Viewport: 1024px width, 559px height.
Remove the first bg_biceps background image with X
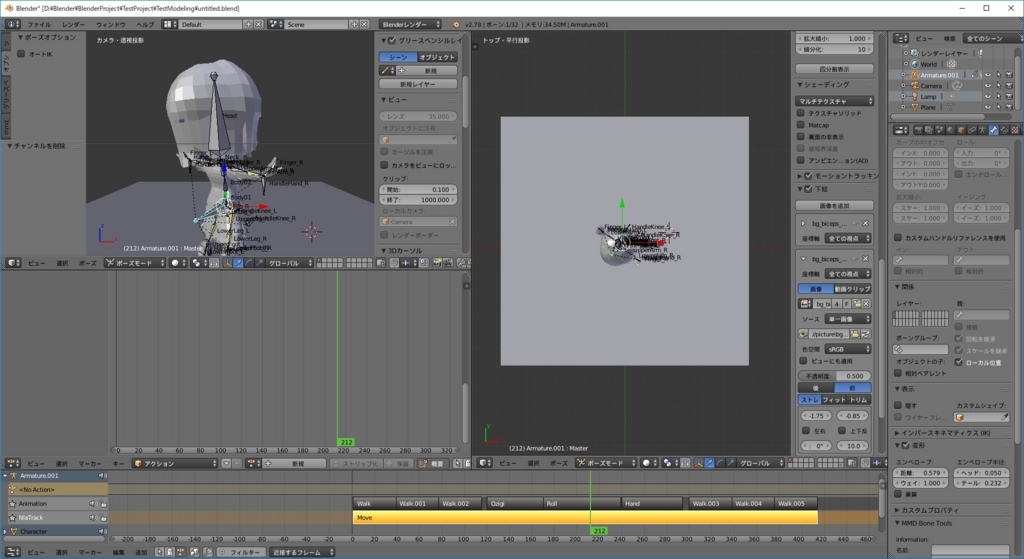tap(865, 223)
